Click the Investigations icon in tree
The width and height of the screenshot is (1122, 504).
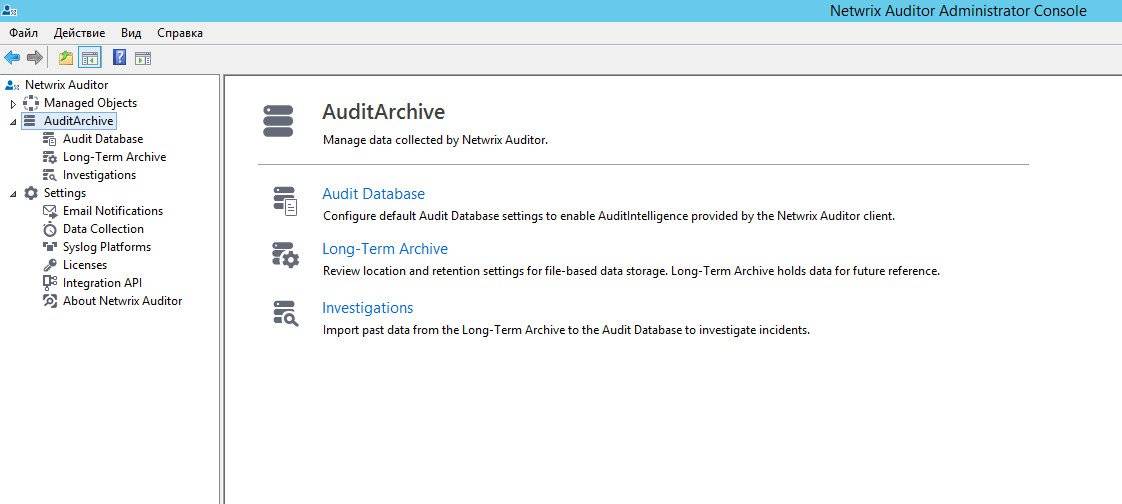[49, 175]
